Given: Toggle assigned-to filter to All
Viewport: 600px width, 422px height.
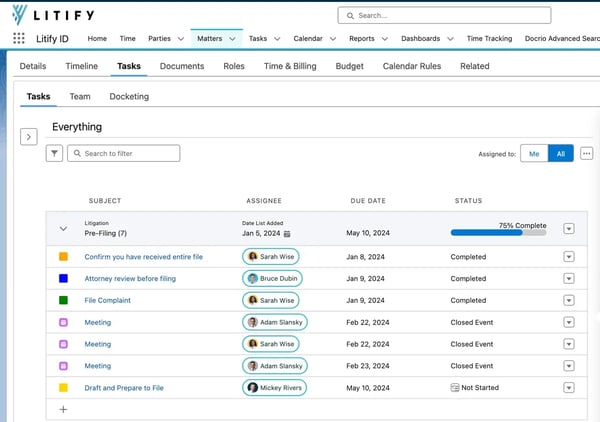Looking at the screenshot, I should (x=560, y=154).
